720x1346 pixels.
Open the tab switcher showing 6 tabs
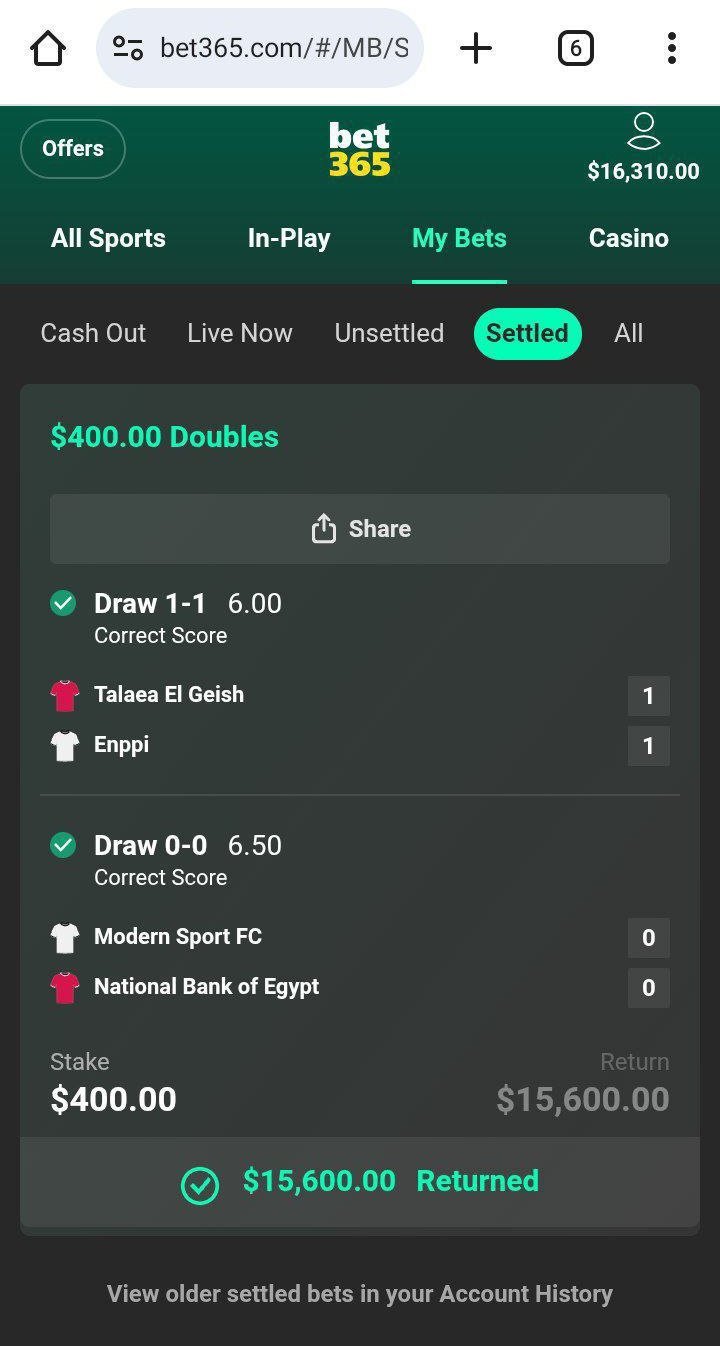click(x=575, y=48)
